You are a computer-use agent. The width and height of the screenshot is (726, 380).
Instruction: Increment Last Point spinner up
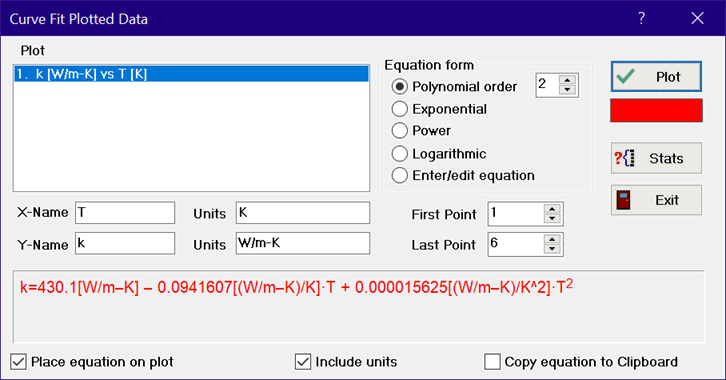552,239
